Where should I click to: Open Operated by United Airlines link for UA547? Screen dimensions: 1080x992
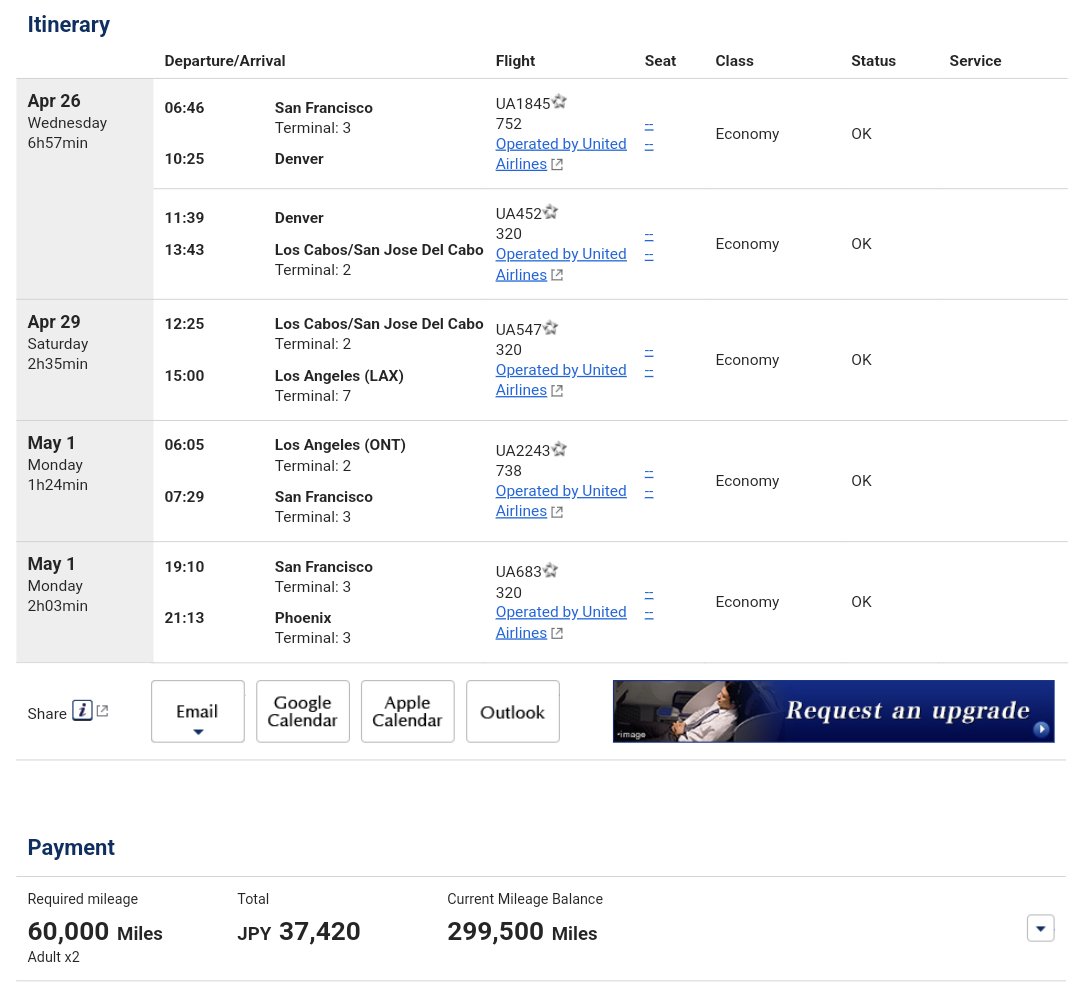[x=560, y=370]
